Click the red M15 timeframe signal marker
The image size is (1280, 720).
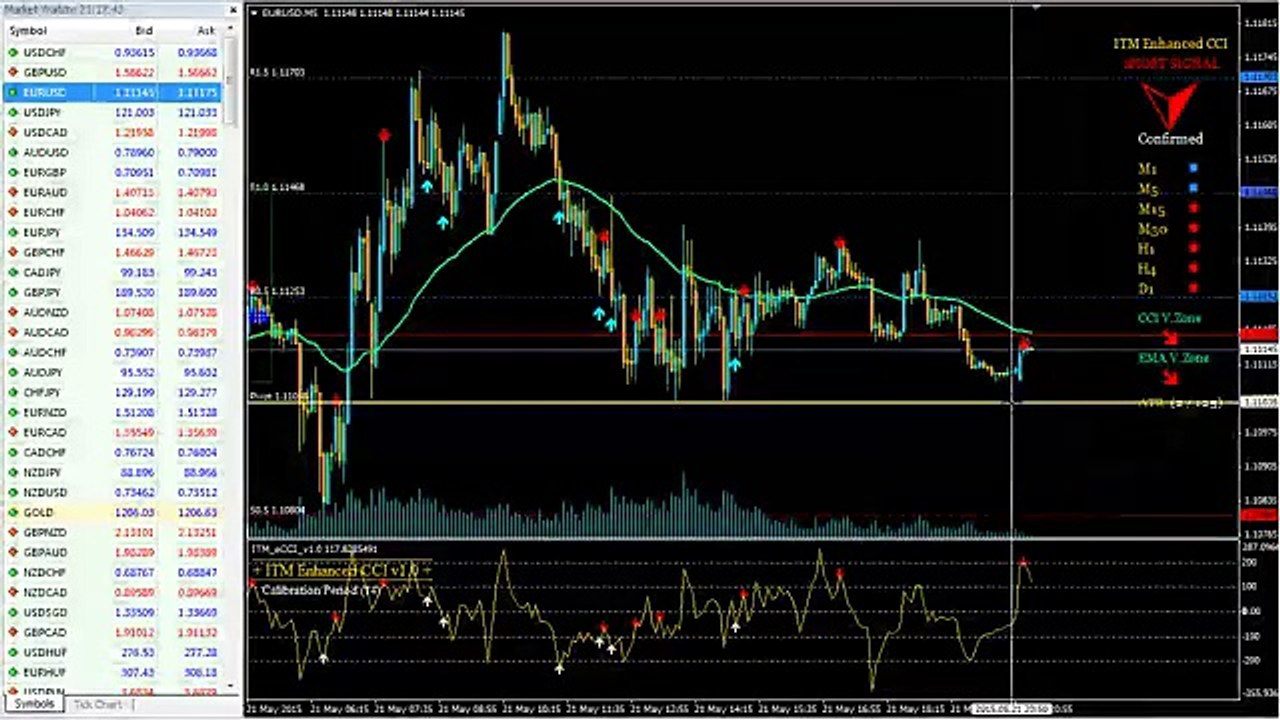click(x=1193, y=209)
